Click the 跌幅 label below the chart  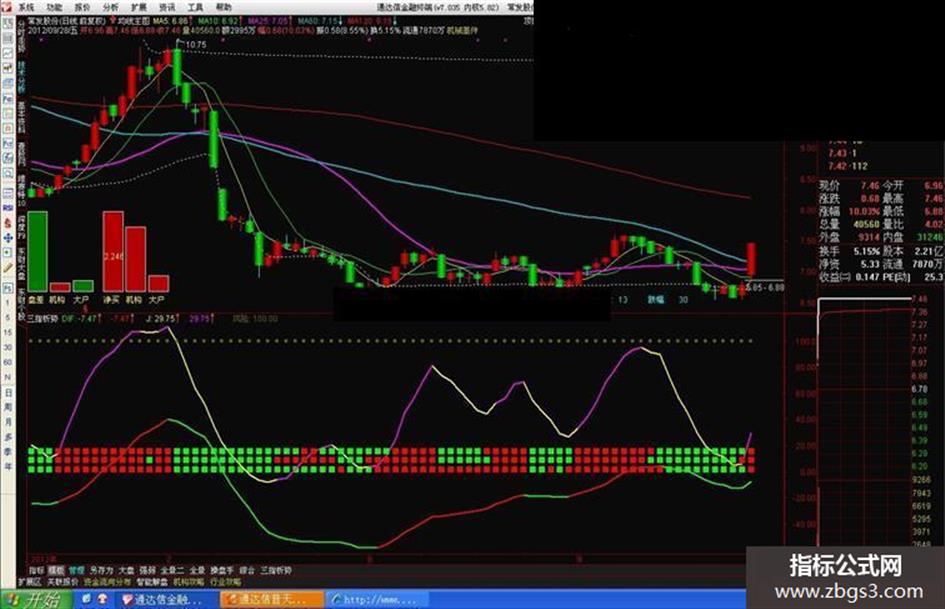point(656,299)
